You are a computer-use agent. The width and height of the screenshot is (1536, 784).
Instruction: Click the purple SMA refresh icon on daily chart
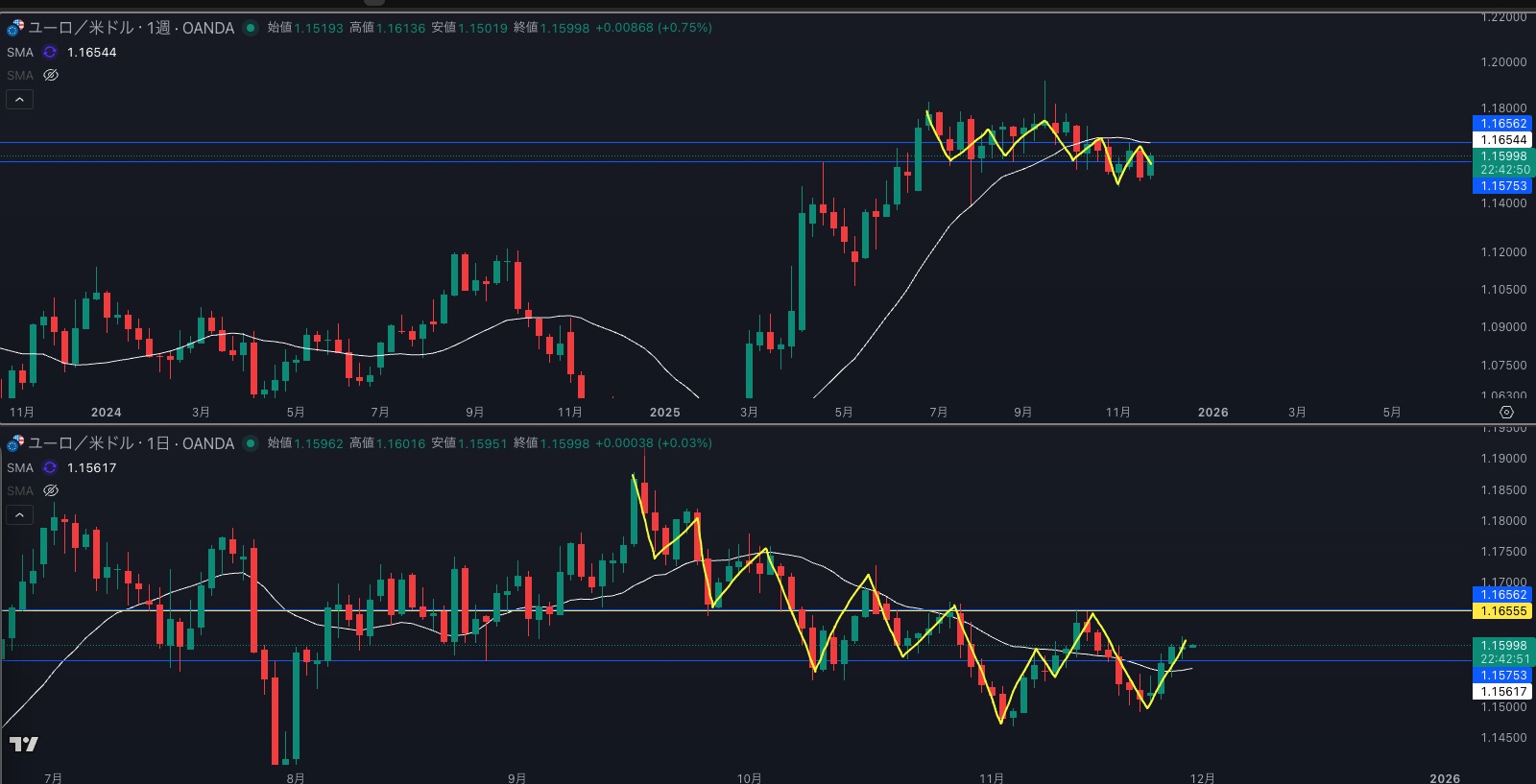50,467
